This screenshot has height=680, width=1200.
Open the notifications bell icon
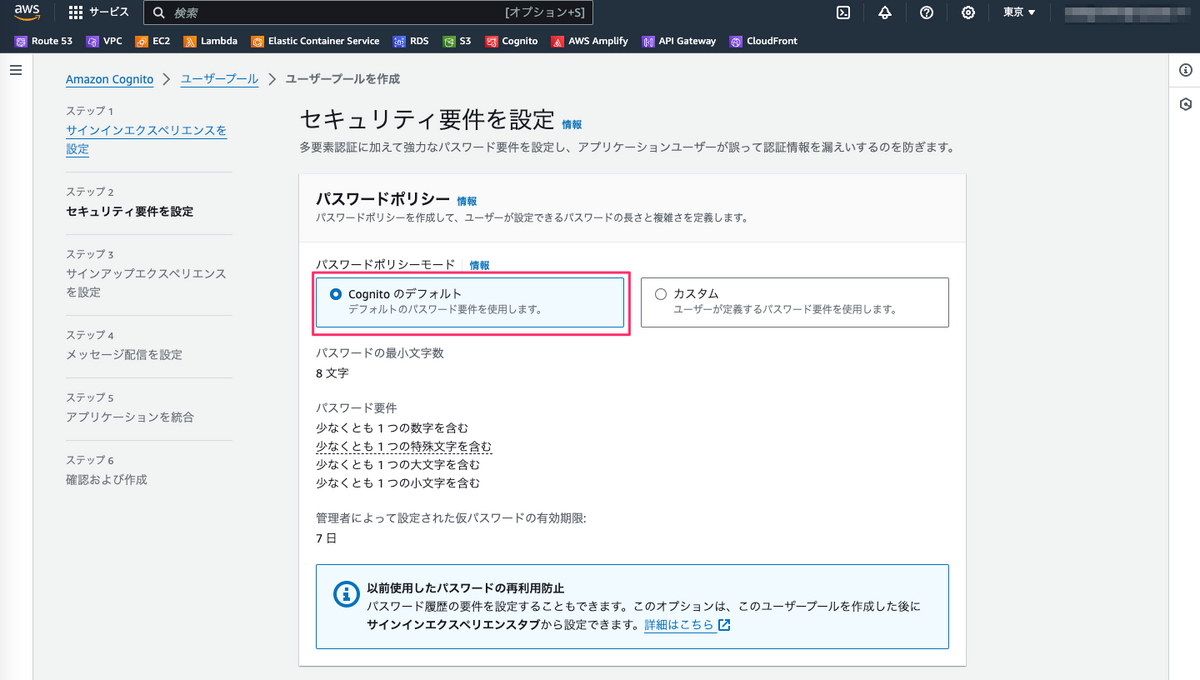click(x=885, y=12)
